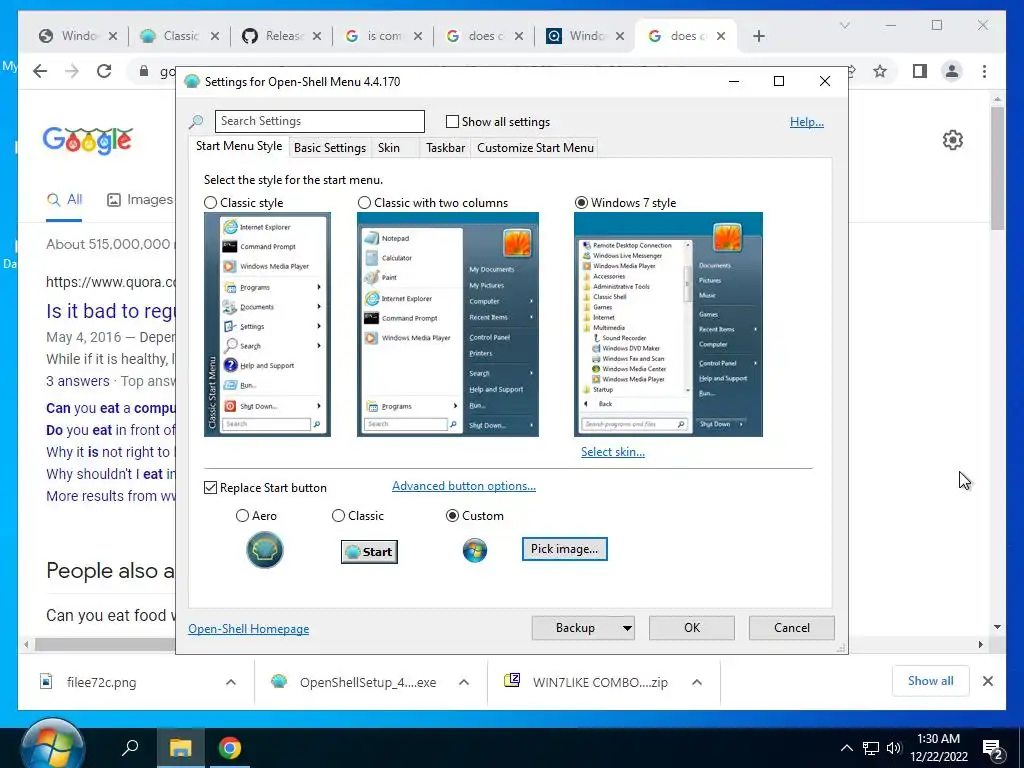Choose the Classic button radio
This screenshot has width=1024, height=768.
point(338,516)
